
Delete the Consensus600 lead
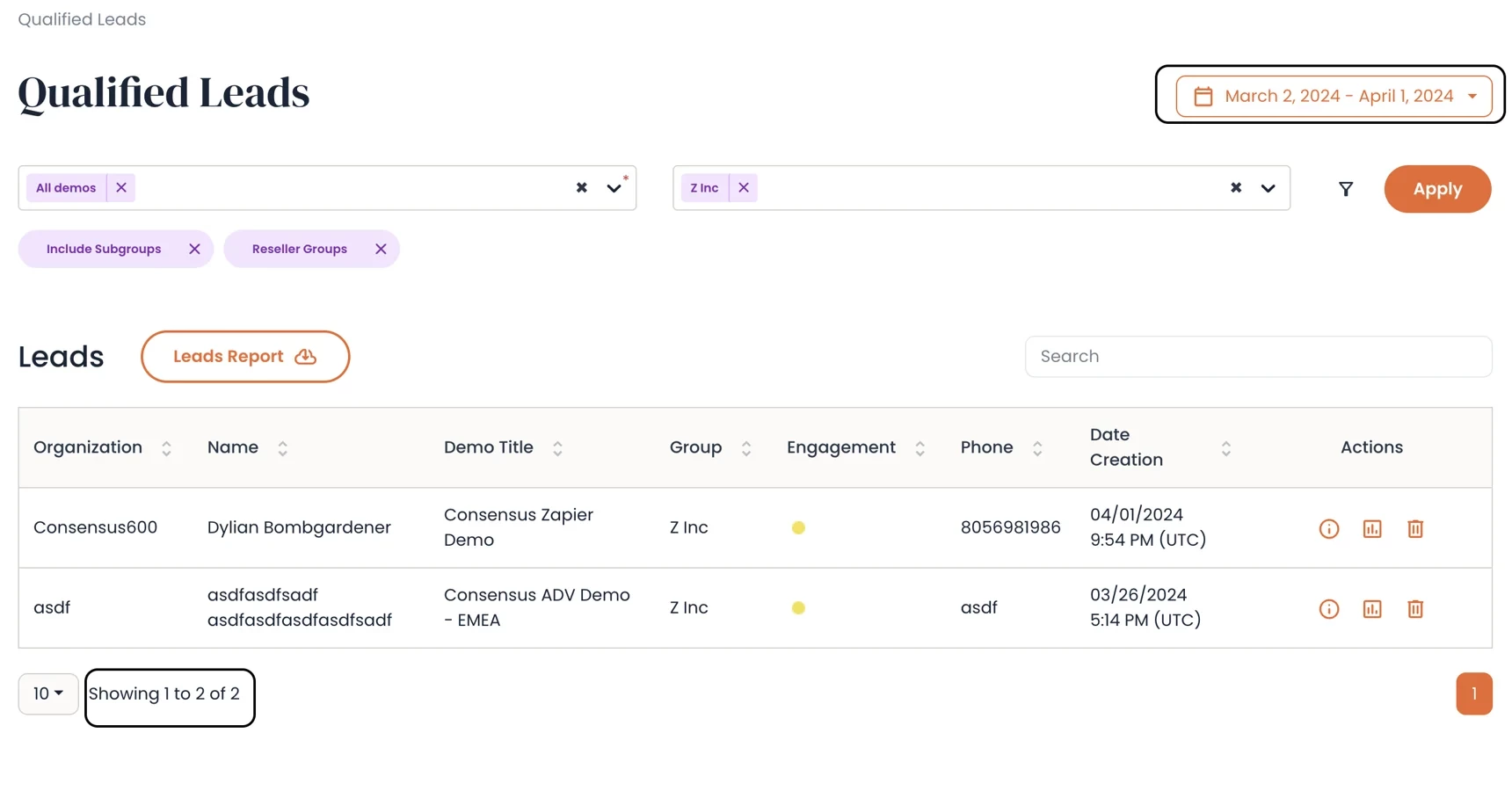[x=1414, y=528]
